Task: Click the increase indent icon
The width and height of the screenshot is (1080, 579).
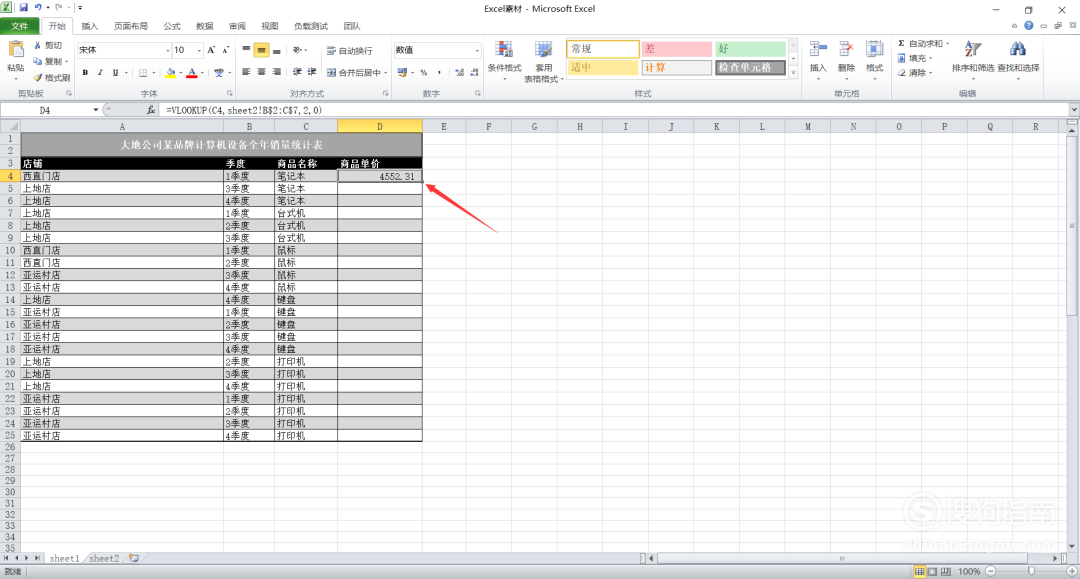Action: coord(312,72)
